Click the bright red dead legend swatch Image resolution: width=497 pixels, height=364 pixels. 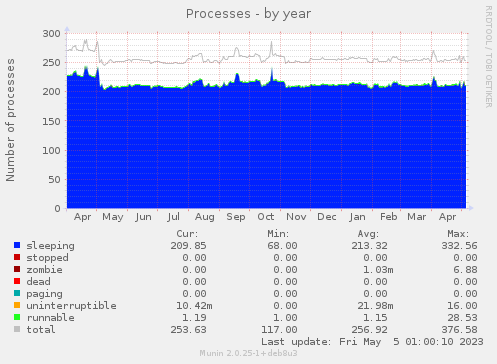17,281
